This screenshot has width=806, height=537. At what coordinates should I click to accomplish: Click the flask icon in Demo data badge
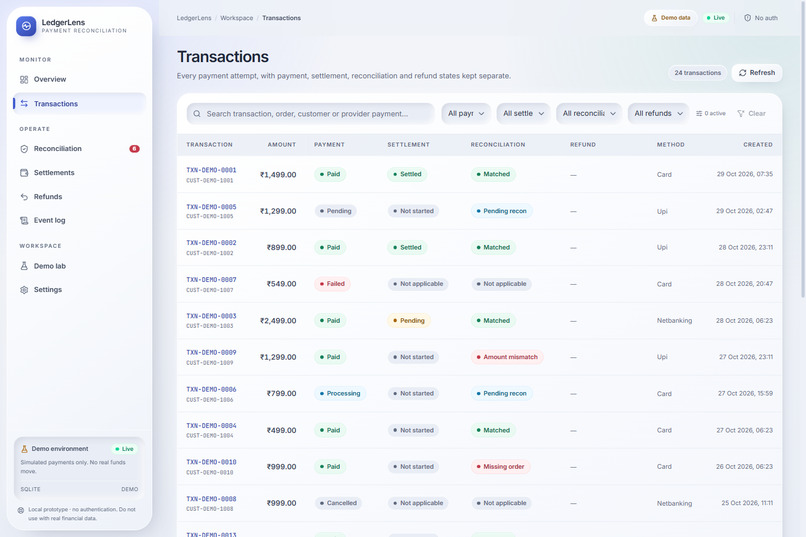(654, 18)
